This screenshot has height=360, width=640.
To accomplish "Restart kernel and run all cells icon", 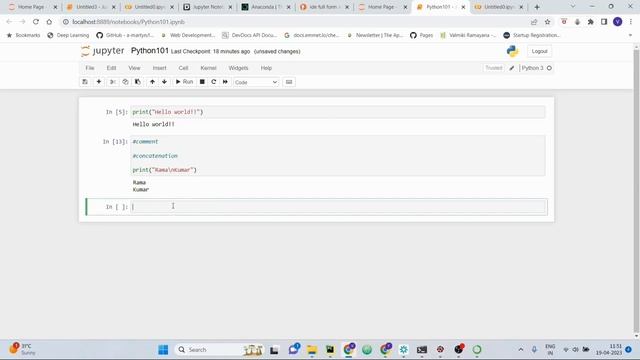I will click(x=225, y=82).
